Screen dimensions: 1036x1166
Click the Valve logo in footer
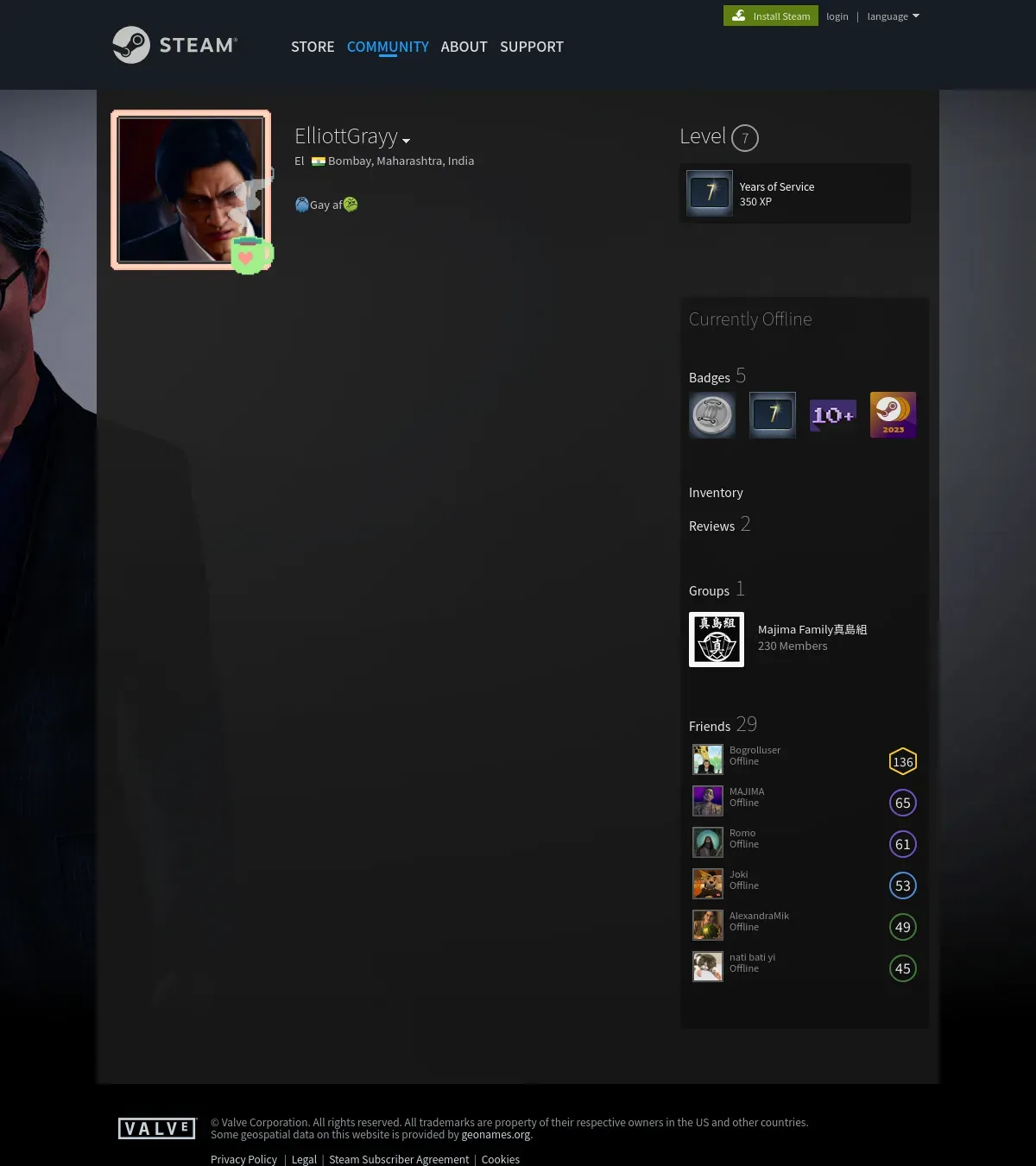157,1128
